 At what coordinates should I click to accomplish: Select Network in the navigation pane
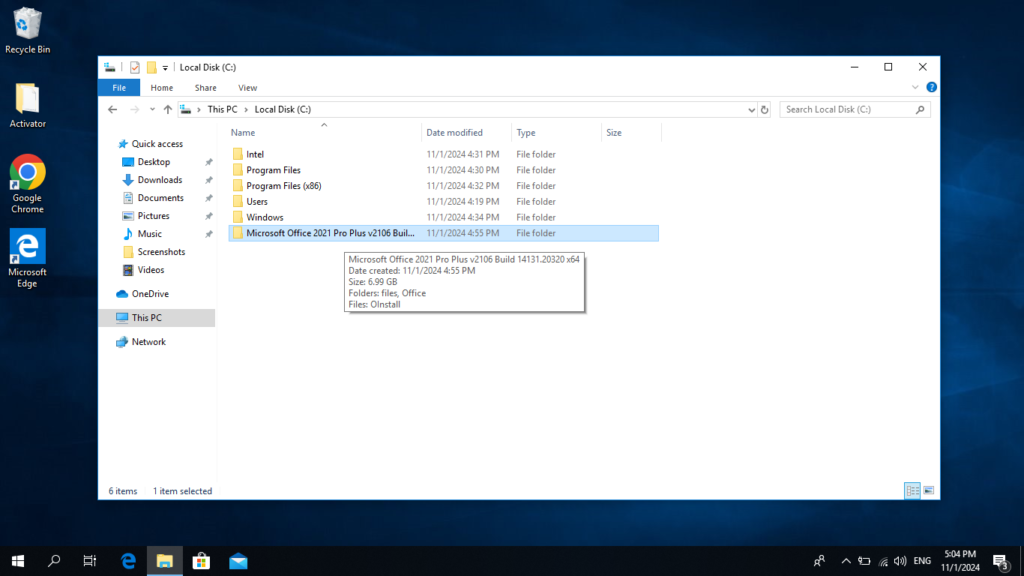148,342
